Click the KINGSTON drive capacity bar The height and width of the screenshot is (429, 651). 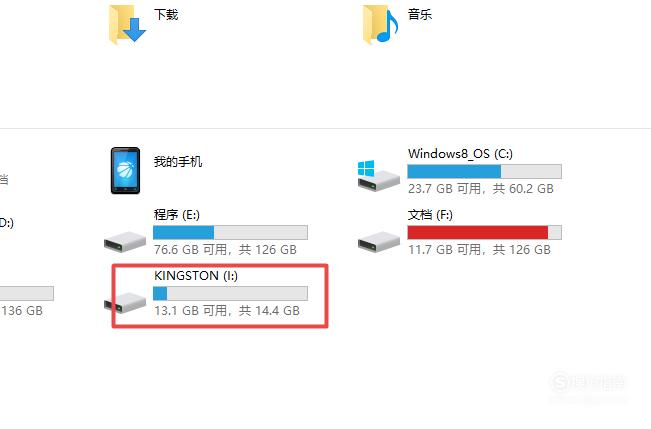click(x=230, y=294)
